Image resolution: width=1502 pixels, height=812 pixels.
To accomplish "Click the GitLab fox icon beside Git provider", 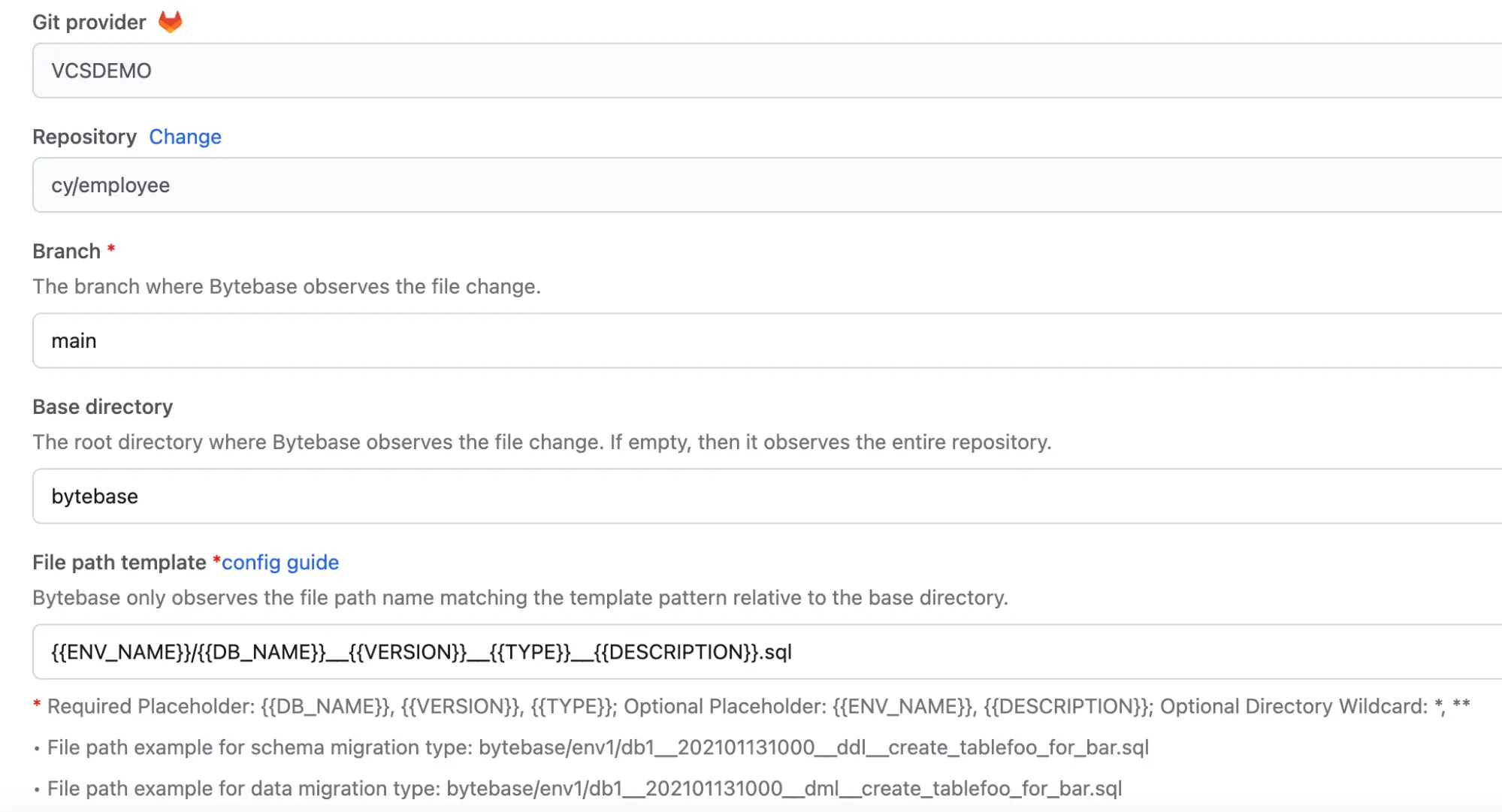I will click(x=171, y=22).
